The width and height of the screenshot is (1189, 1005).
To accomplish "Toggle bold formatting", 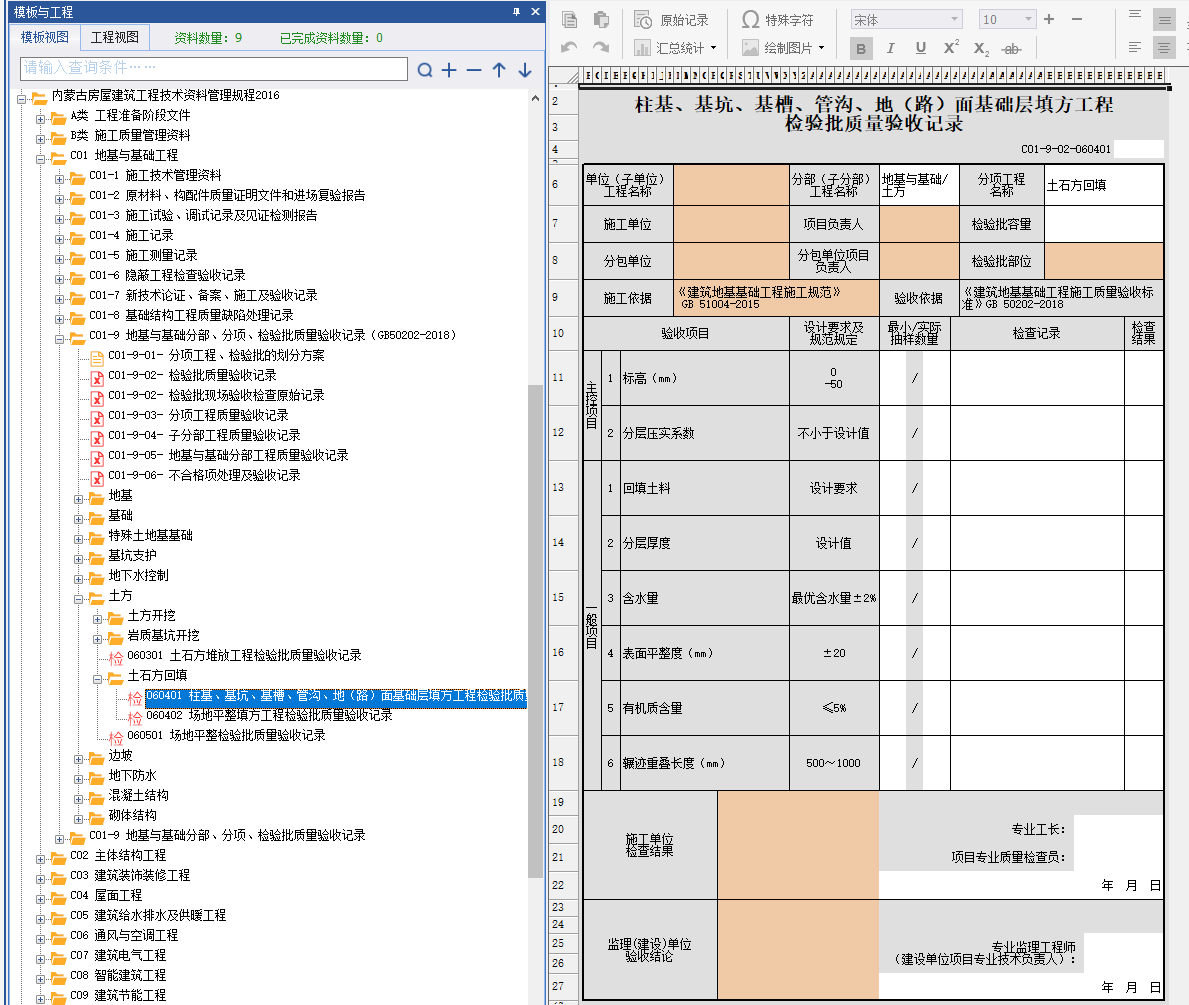I will point(861,49).
